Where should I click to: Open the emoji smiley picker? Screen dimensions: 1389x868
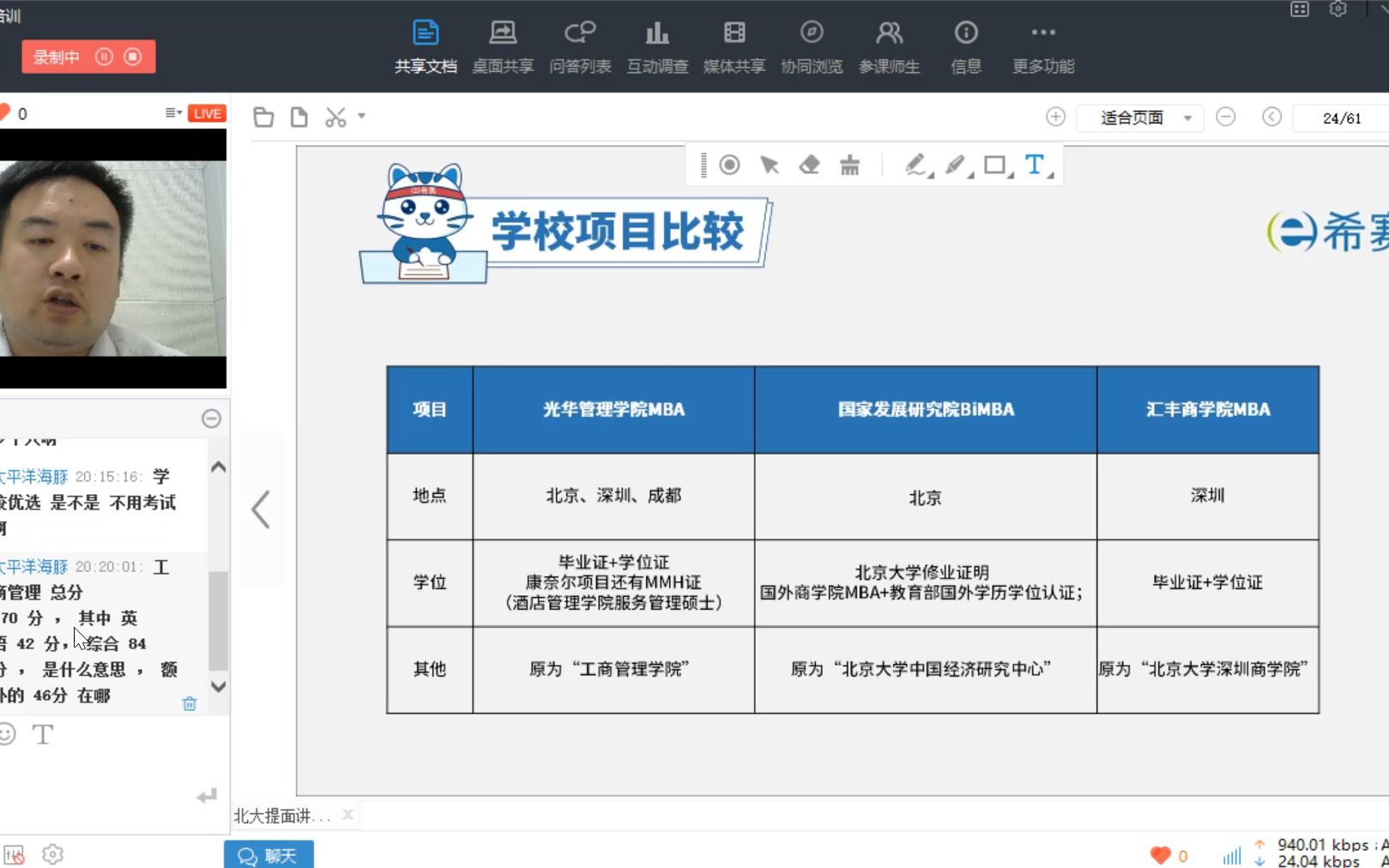[x=7, y=734]
